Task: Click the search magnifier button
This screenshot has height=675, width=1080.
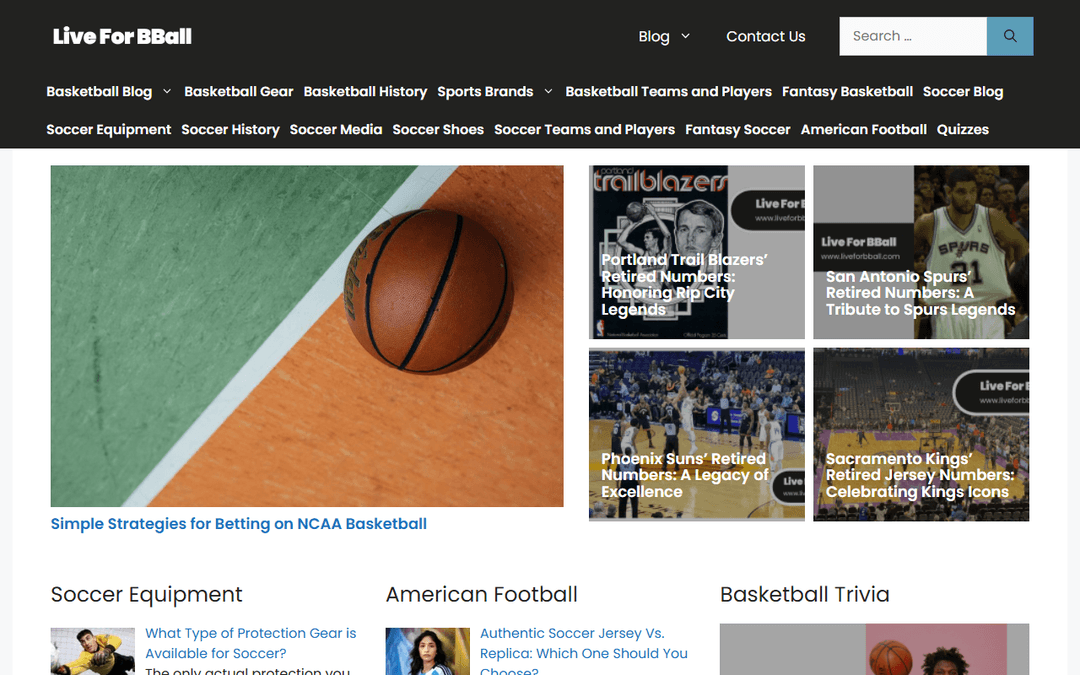Action: click(1010, 36)
